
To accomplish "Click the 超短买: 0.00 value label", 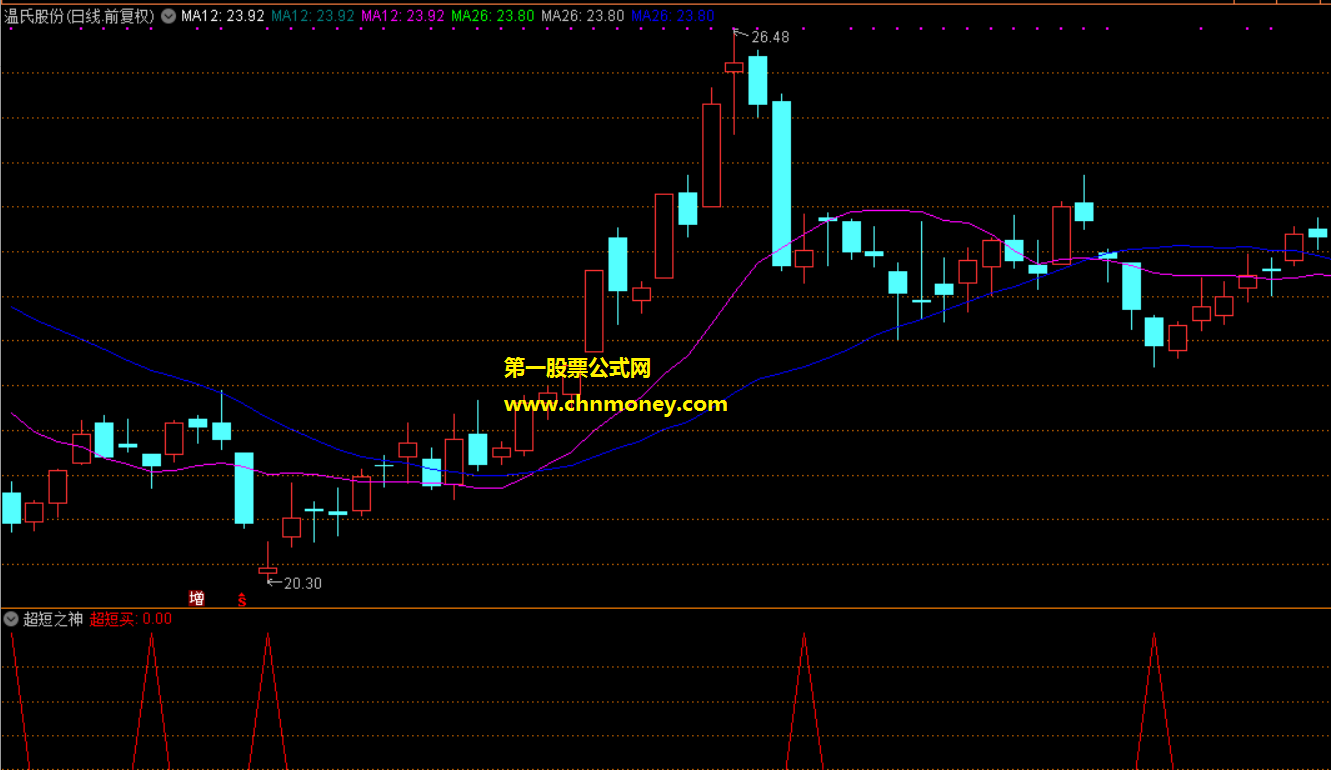I will point(131,619).
